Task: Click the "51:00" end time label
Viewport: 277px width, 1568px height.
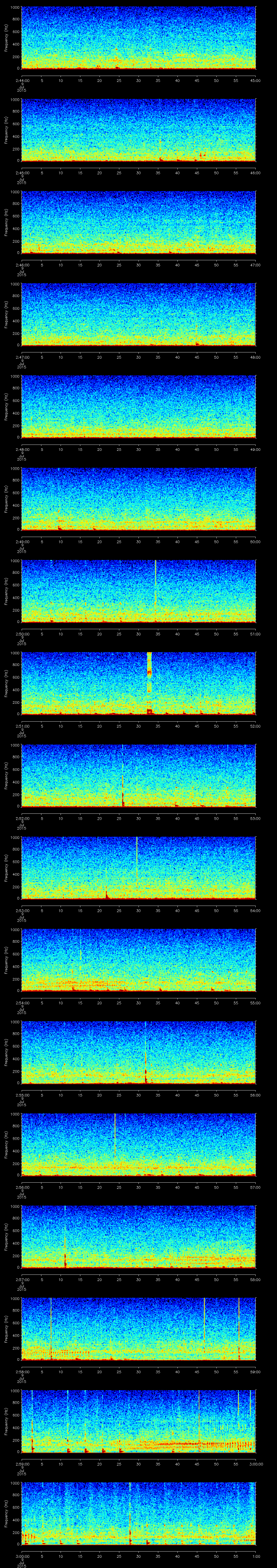Action: [256, 634]
